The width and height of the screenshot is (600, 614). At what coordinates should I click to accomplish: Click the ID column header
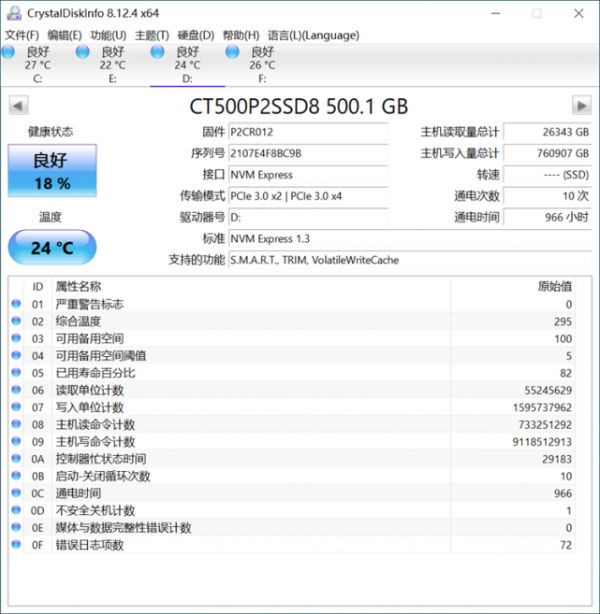(x=38, y=287)
